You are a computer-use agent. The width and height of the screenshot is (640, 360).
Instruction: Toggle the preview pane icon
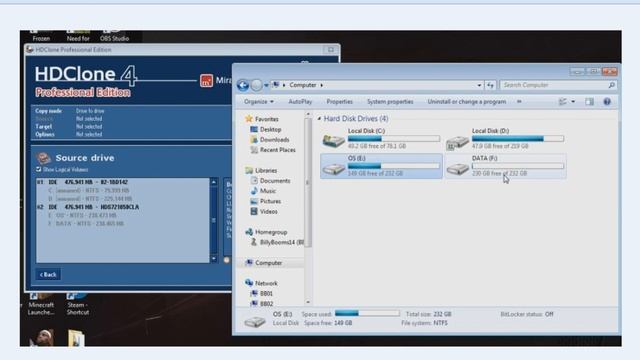(x=589, y=102)
